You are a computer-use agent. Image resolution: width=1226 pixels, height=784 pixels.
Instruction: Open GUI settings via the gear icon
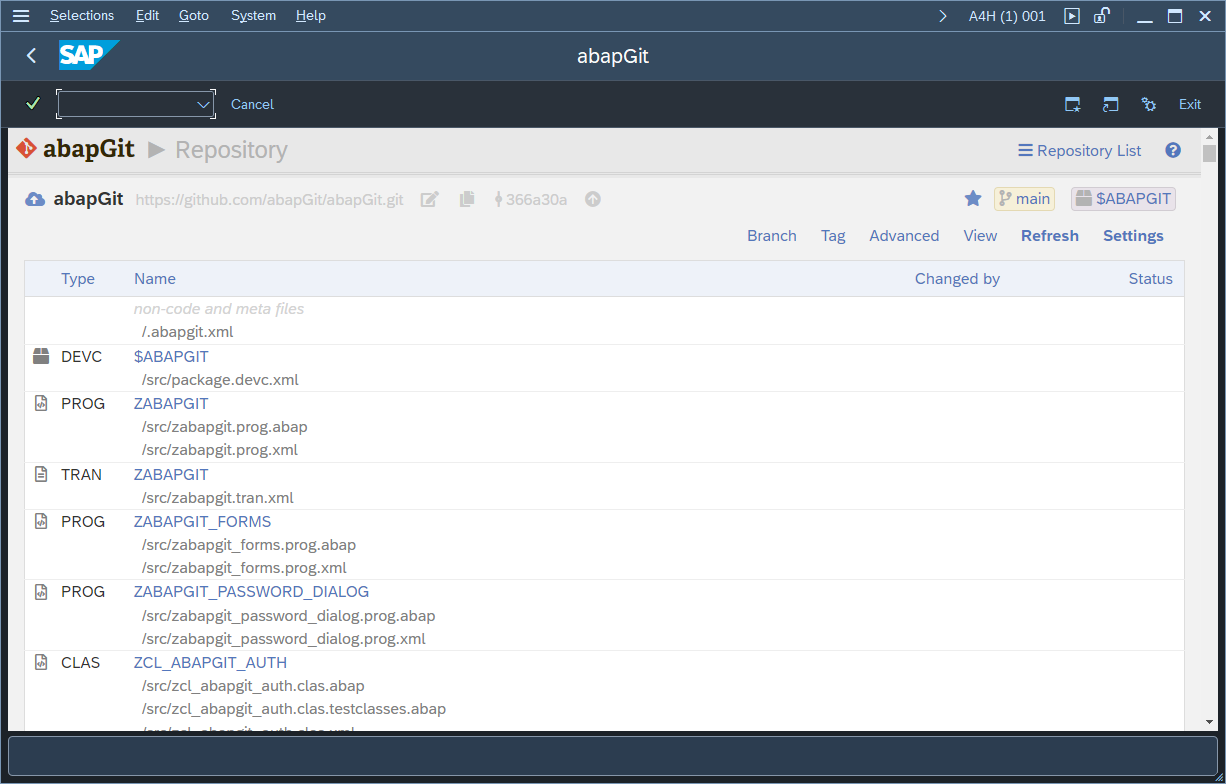(1148, 104)
